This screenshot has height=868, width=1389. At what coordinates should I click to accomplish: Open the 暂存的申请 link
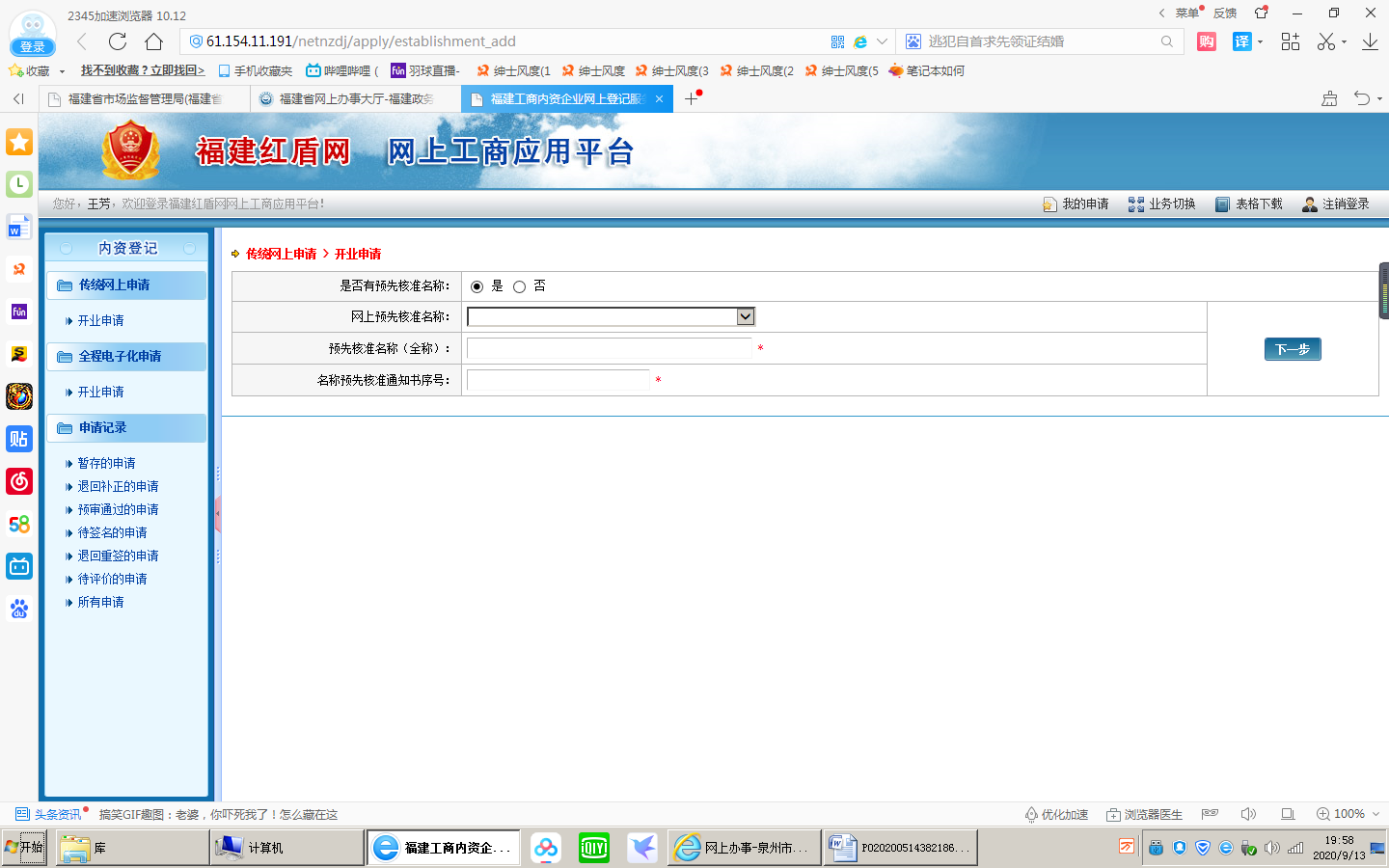point(106,463)
